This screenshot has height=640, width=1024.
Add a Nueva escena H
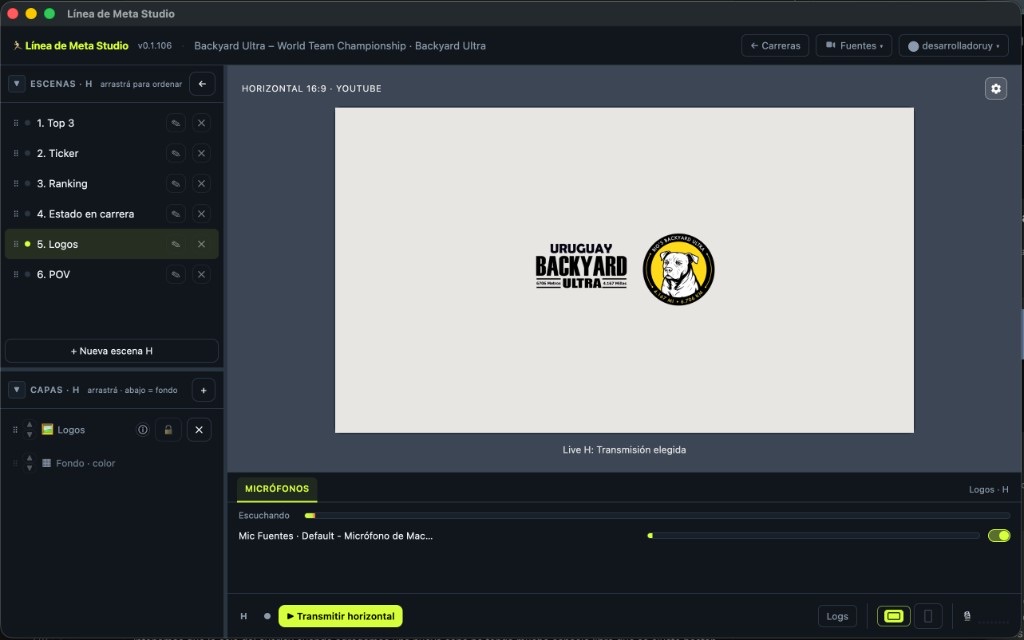(112, 351)
